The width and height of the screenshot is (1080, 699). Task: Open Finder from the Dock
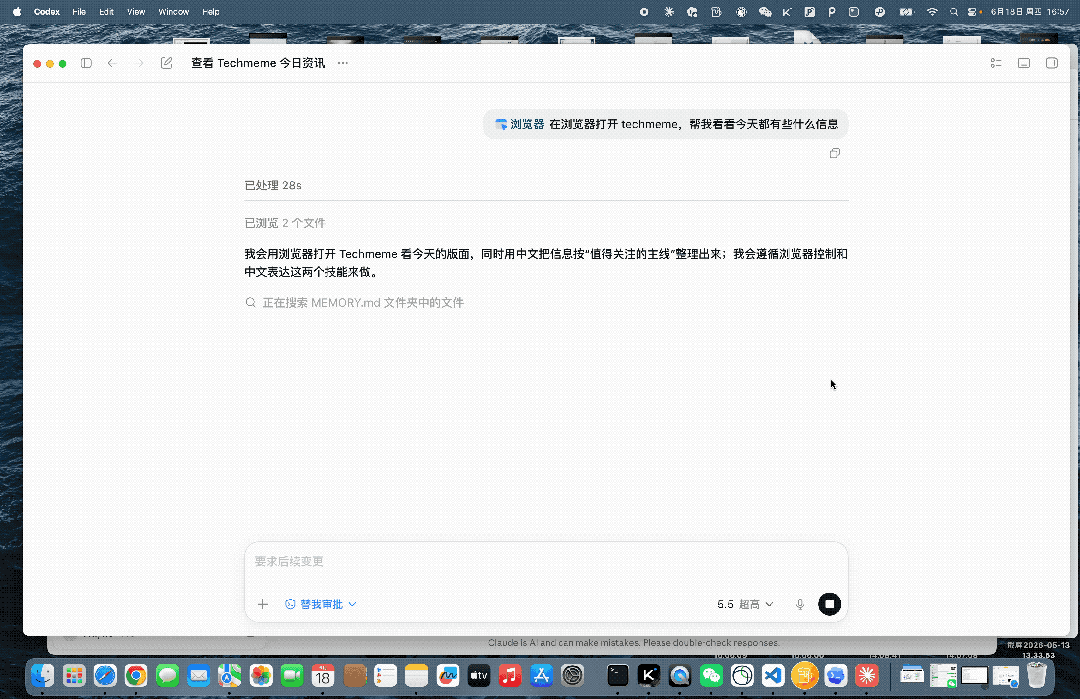(43, 676)
